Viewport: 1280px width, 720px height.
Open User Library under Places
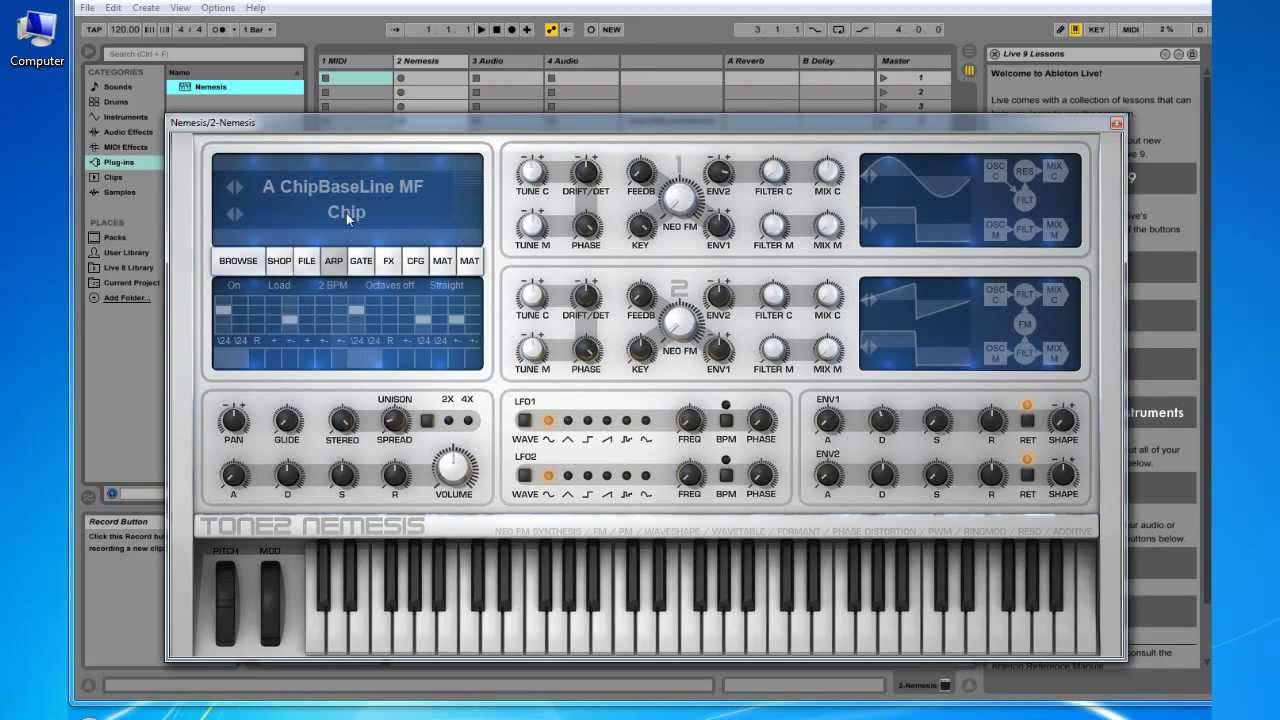[x=126, y=252]
